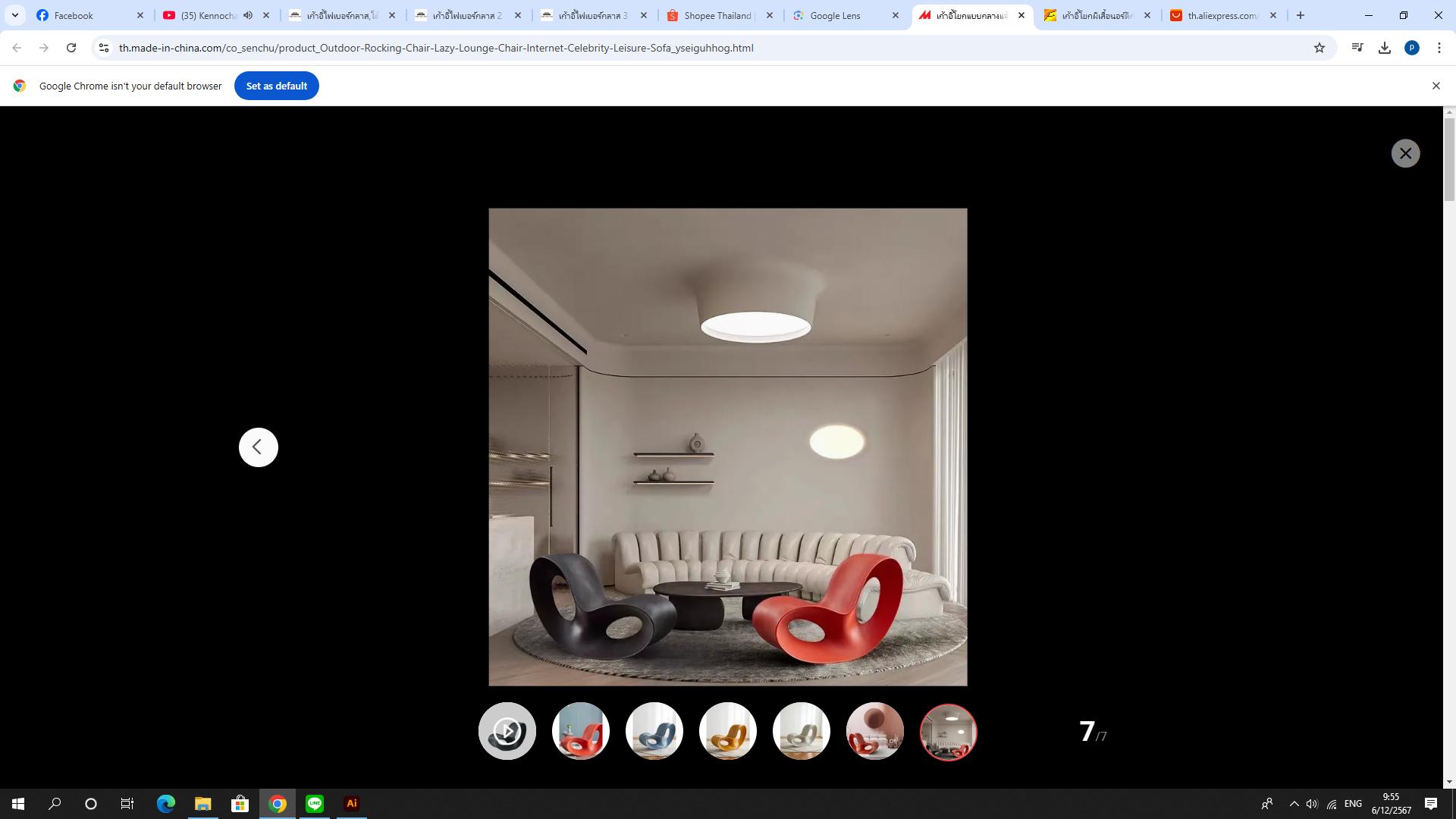Go to previous gallery image arrow
Viewport: 1456px width, 819px height.
(x=258, y=447)
